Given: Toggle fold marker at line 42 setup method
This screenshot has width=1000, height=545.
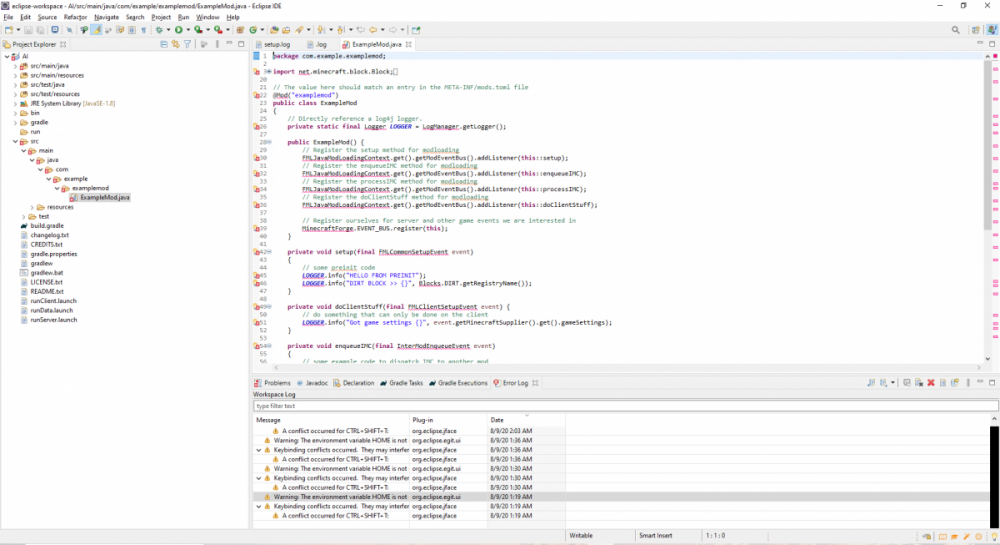Looking at the screenshot, I should click(x=269, y=252).
